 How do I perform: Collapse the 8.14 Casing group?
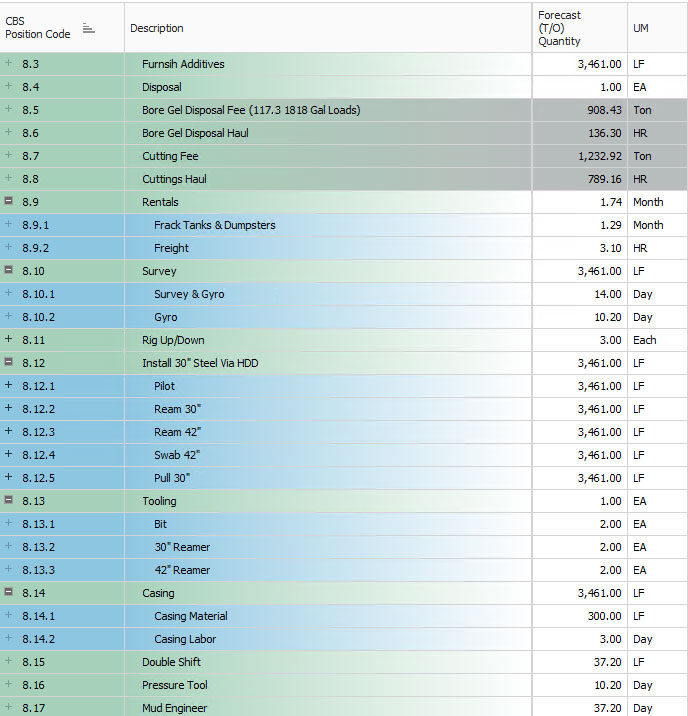(x=8, y=592)
